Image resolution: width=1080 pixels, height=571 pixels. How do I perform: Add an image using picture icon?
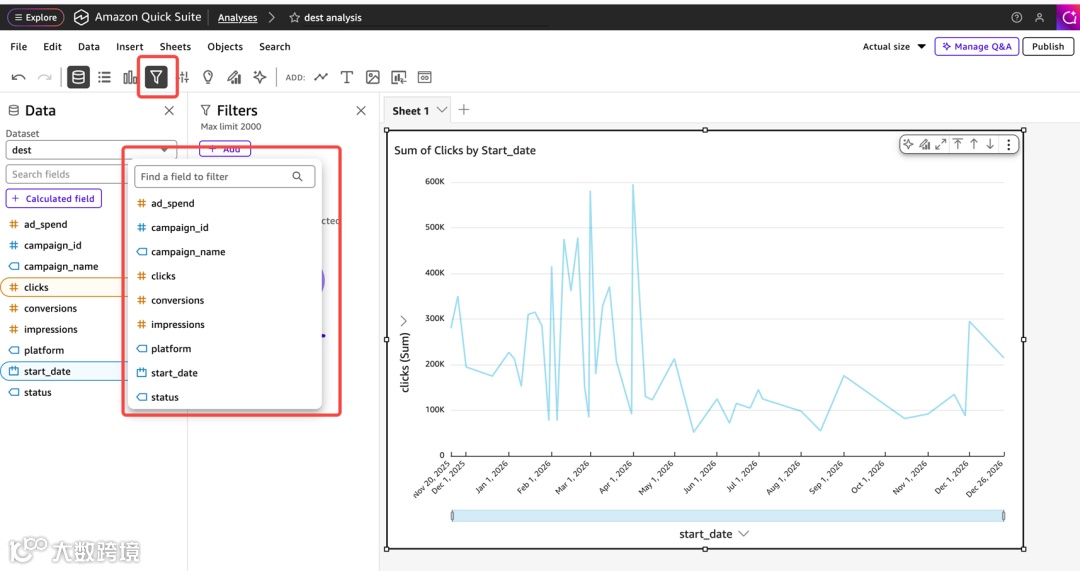pyautogui.click(x=373, y=77)
